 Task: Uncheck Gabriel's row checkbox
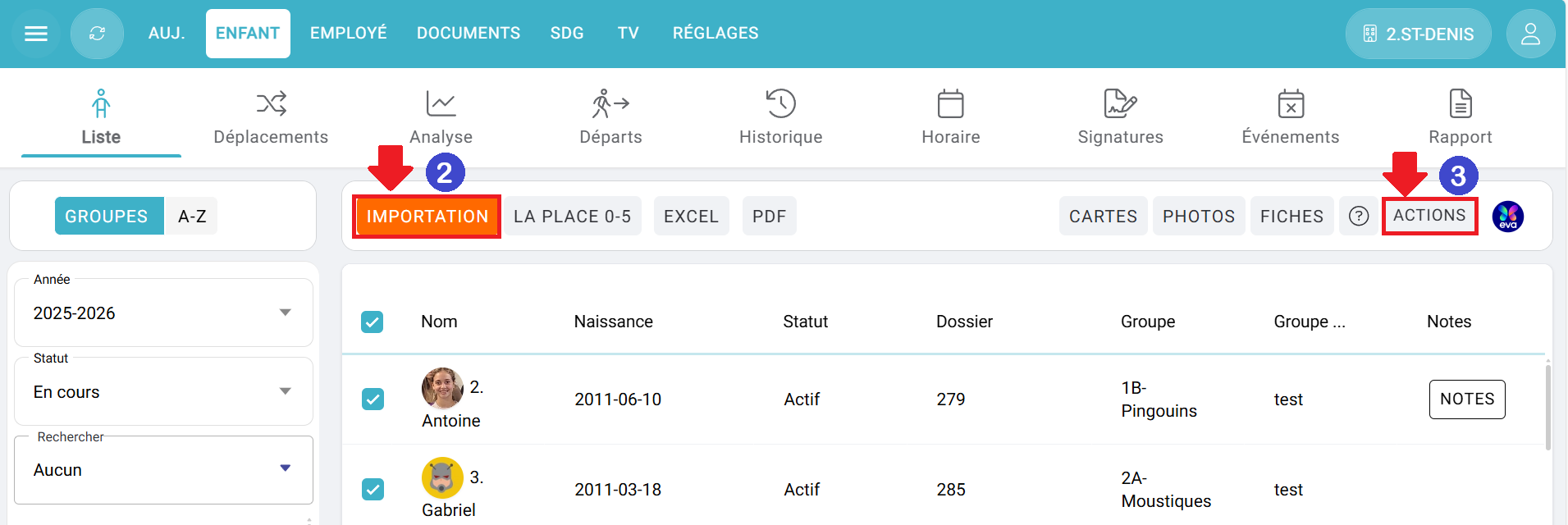click(373, 490)
